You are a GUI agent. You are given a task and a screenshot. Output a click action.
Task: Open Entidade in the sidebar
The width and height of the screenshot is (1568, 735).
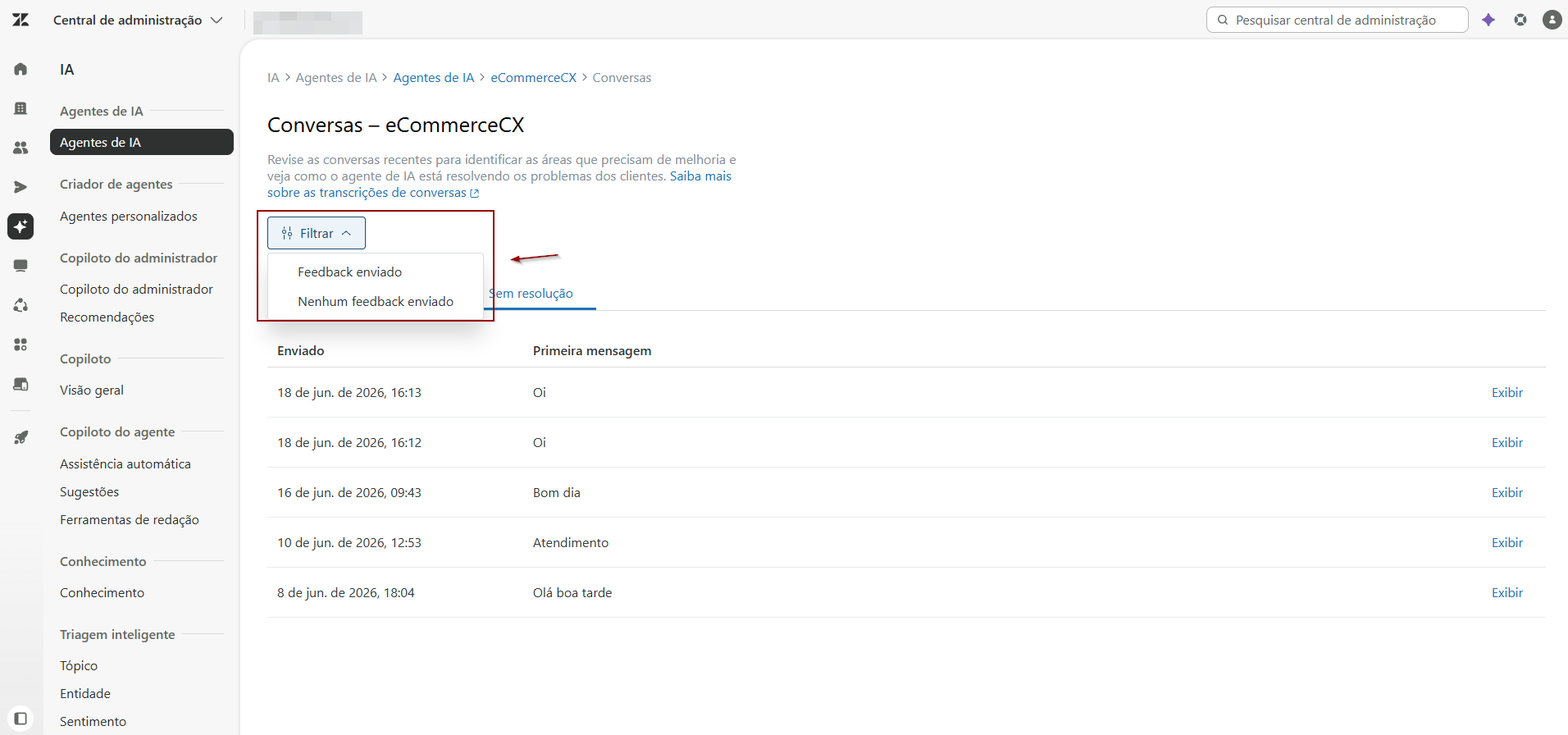point(85,693)
